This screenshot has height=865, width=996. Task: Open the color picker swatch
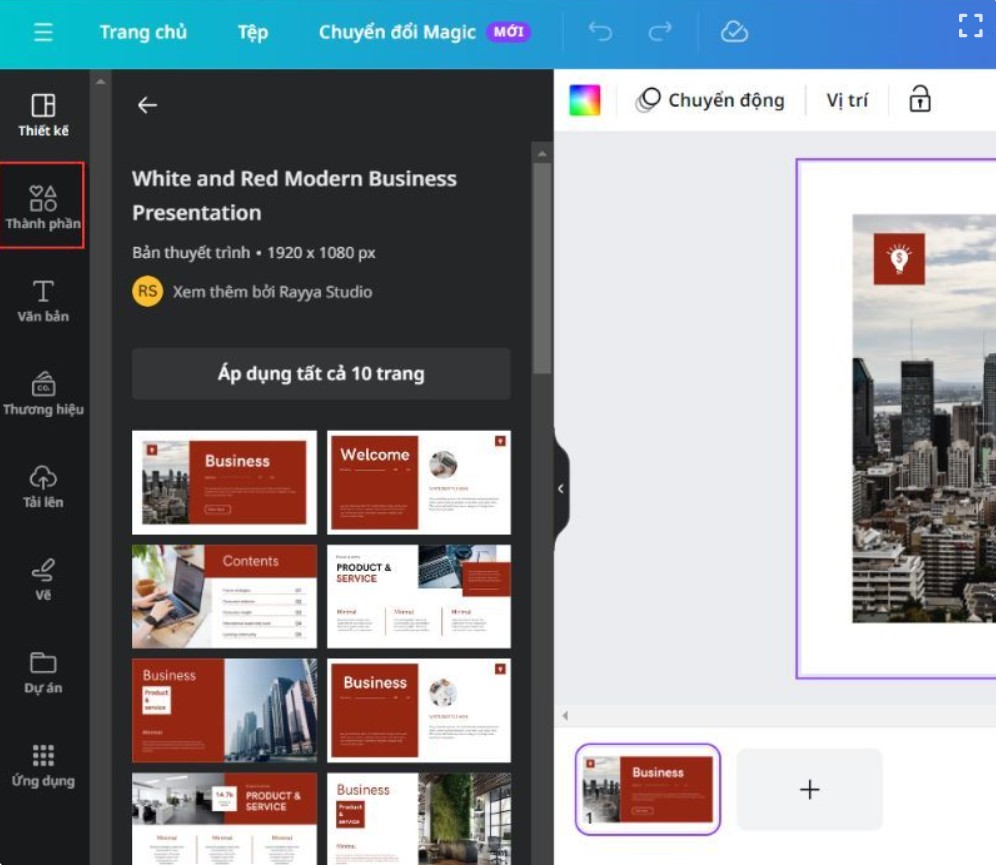pos(584,99)
